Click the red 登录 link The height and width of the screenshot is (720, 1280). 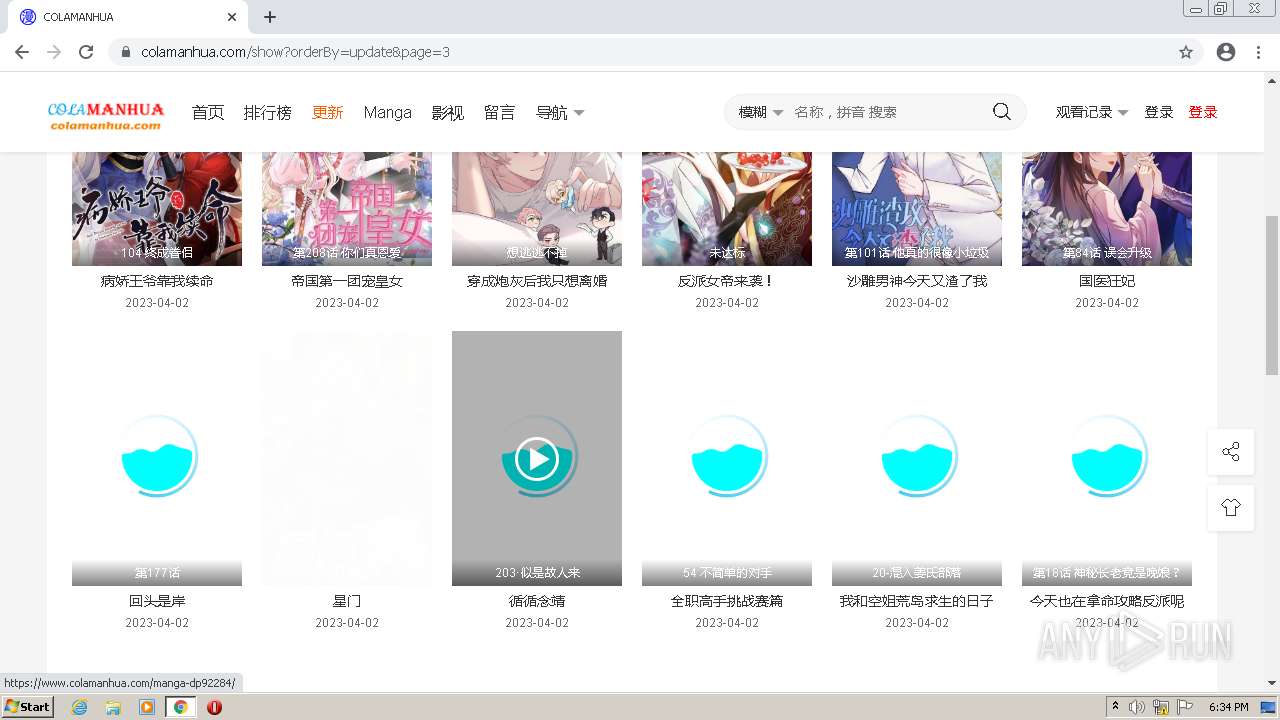tap(1203, 112)
